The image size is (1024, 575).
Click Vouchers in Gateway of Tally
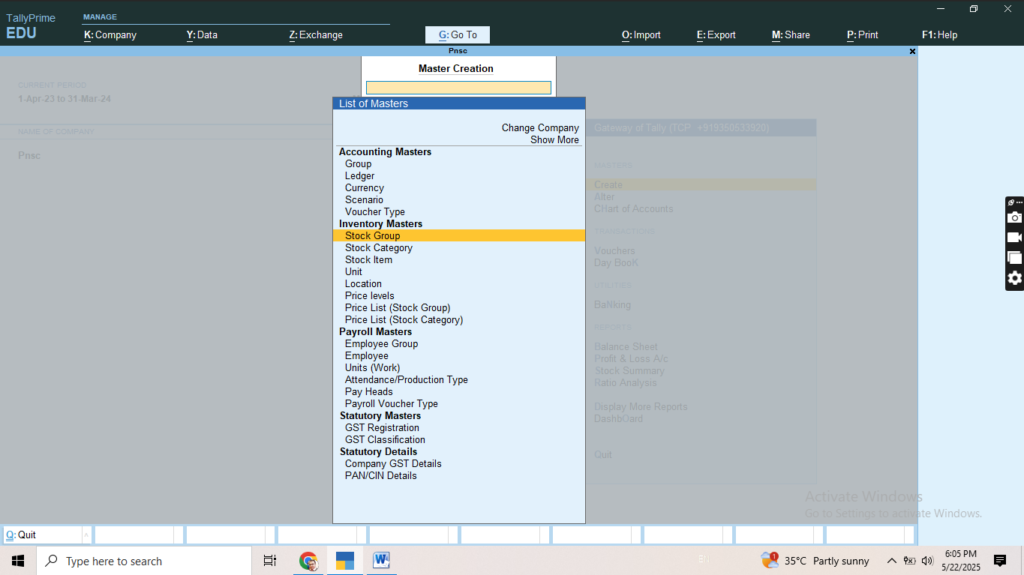click(614, 251)
